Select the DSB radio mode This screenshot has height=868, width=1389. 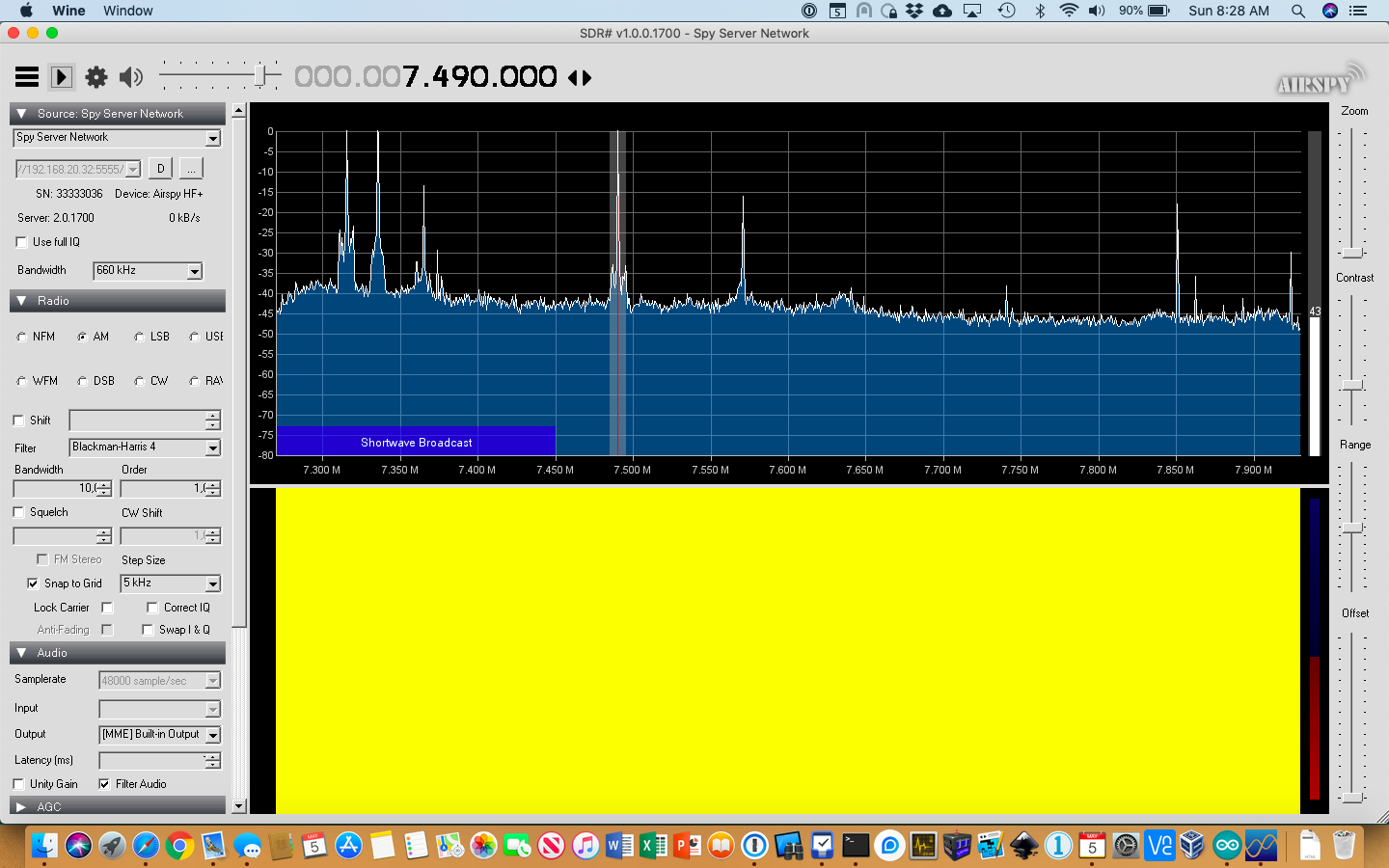[x=82, y=381]
